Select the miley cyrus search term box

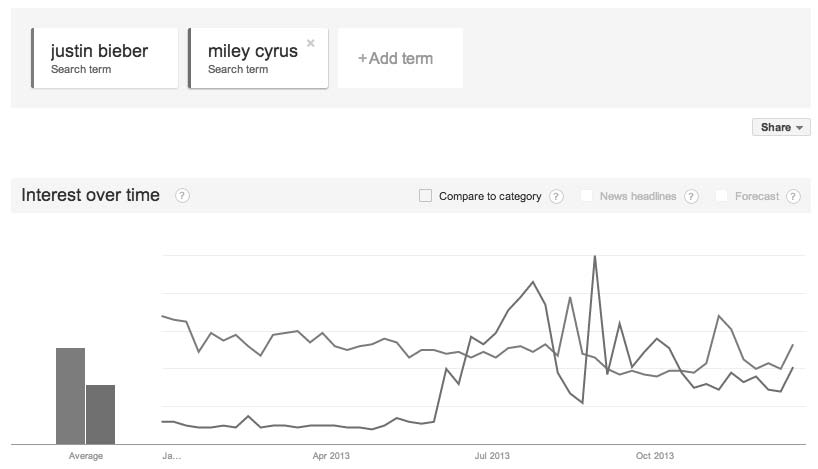[x=258, y=58]
